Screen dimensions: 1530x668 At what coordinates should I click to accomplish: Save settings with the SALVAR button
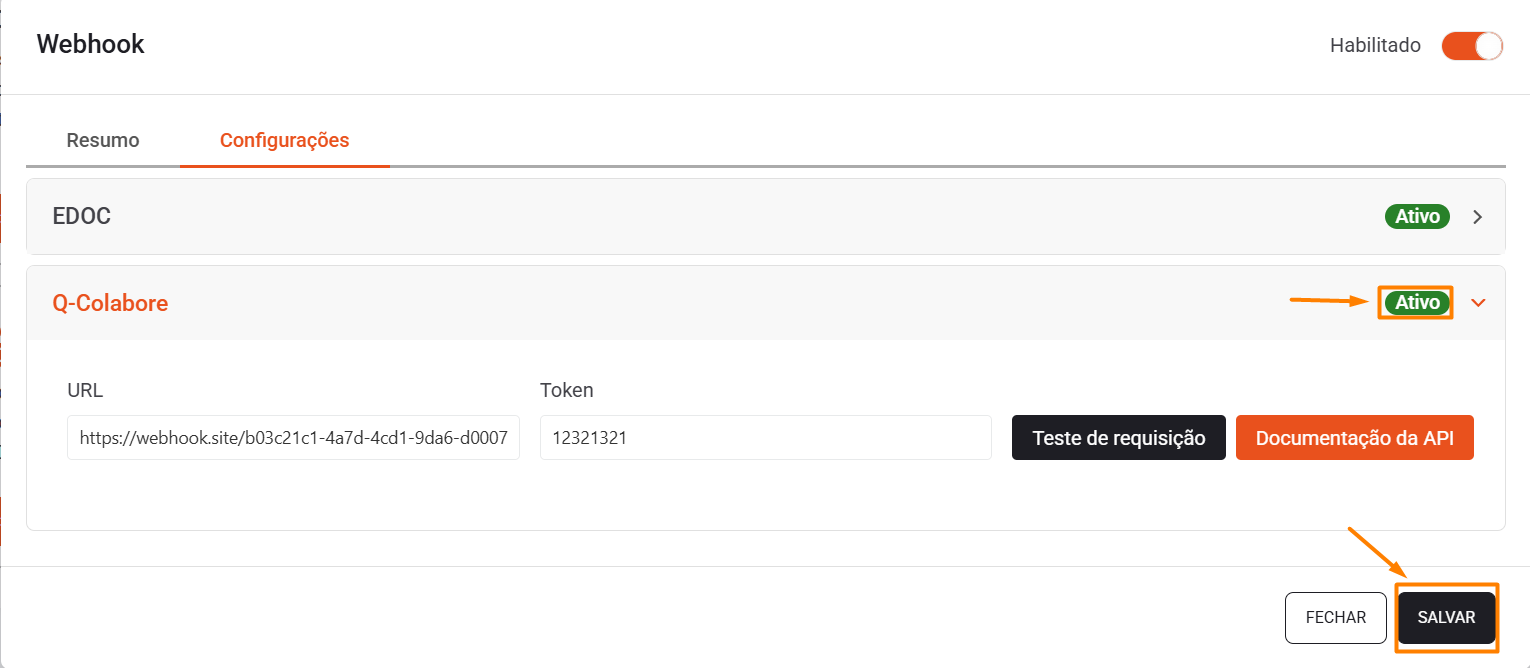pyautogui.click(x=1446, y=618)
